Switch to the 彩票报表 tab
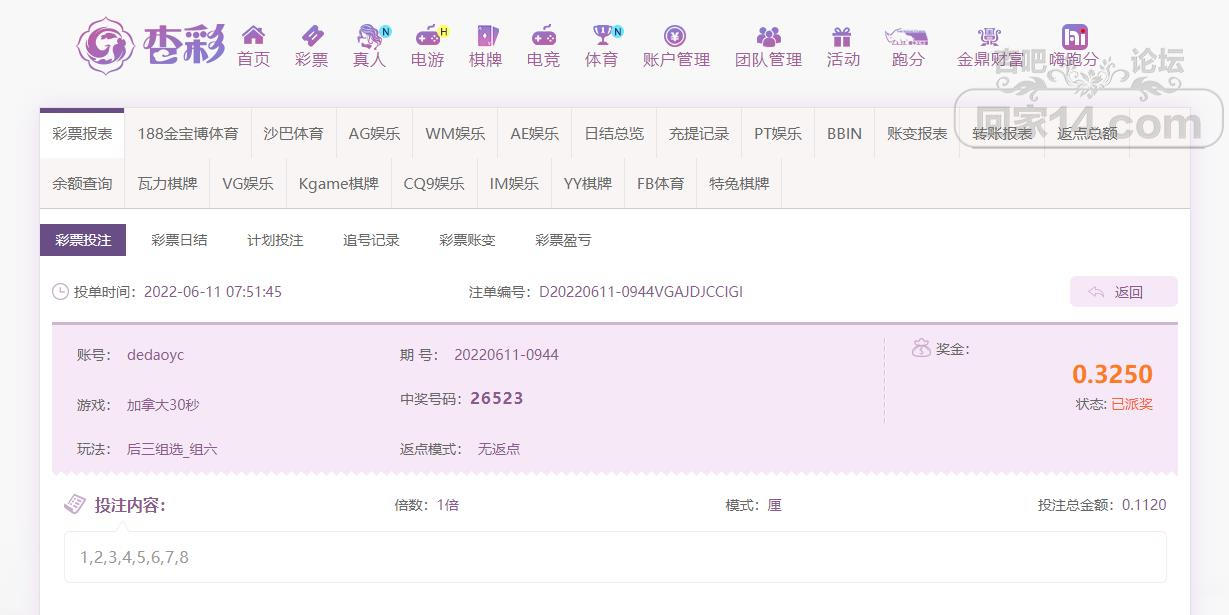The image size is (1229, 615). (82, 133)
